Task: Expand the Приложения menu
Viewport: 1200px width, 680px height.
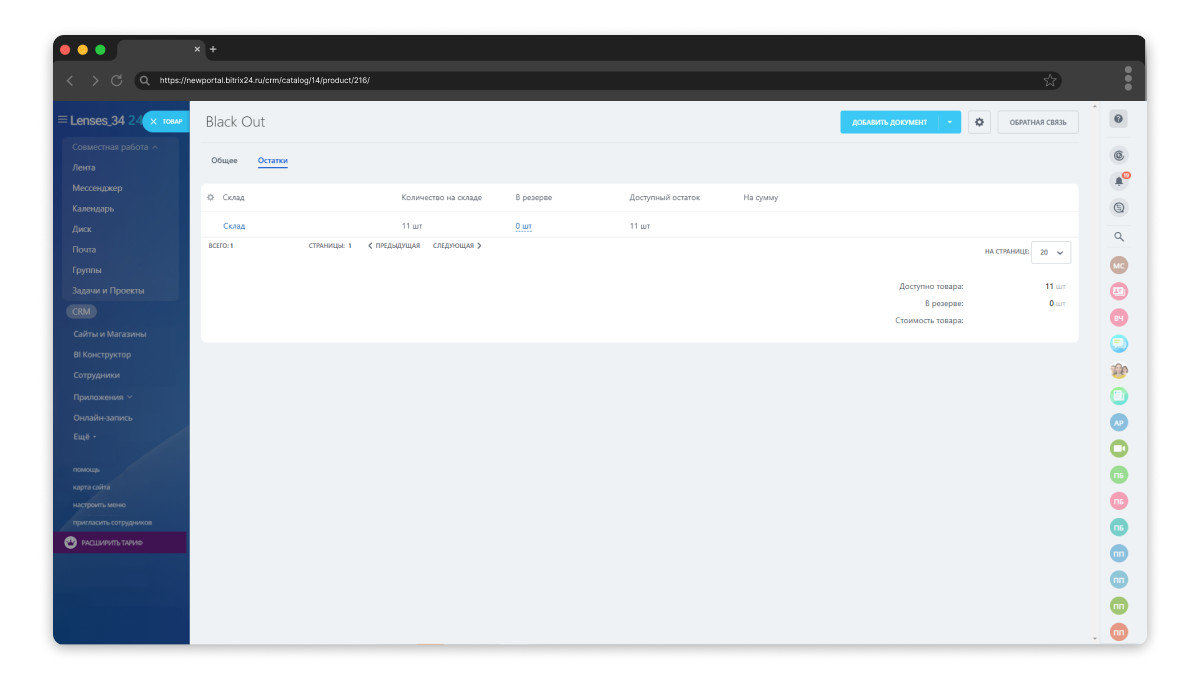Action: [103, 397]
